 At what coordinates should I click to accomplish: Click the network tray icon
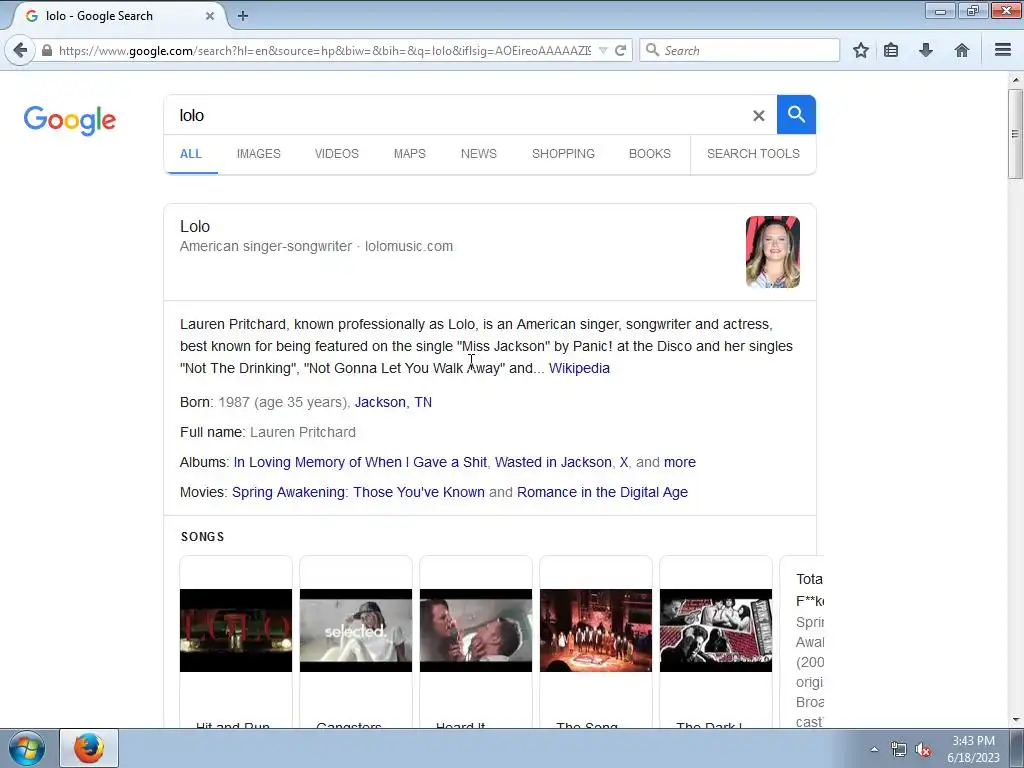coord(899,749)
